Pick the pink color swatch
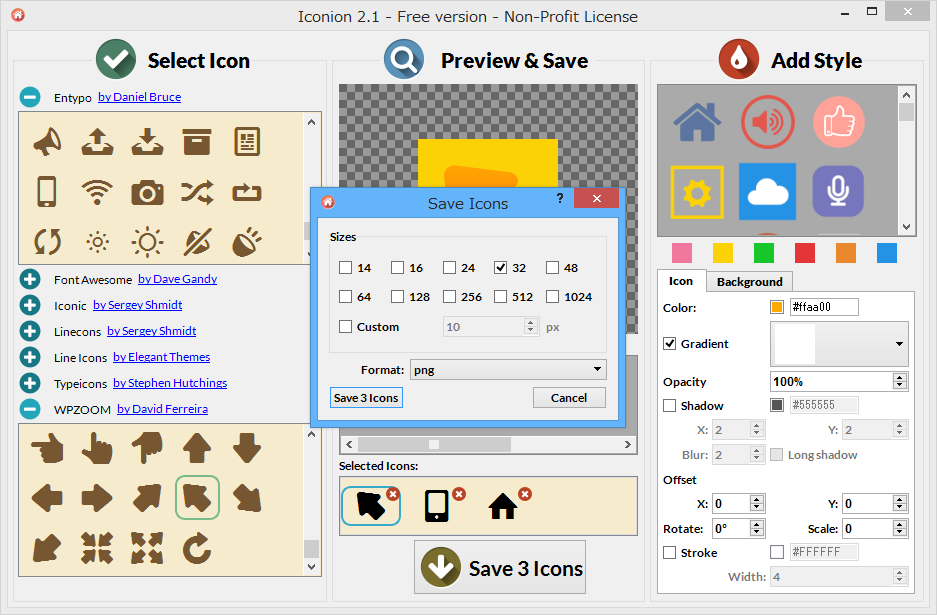The height and width of the screenshot is (615, 937). tap(682, 253)
